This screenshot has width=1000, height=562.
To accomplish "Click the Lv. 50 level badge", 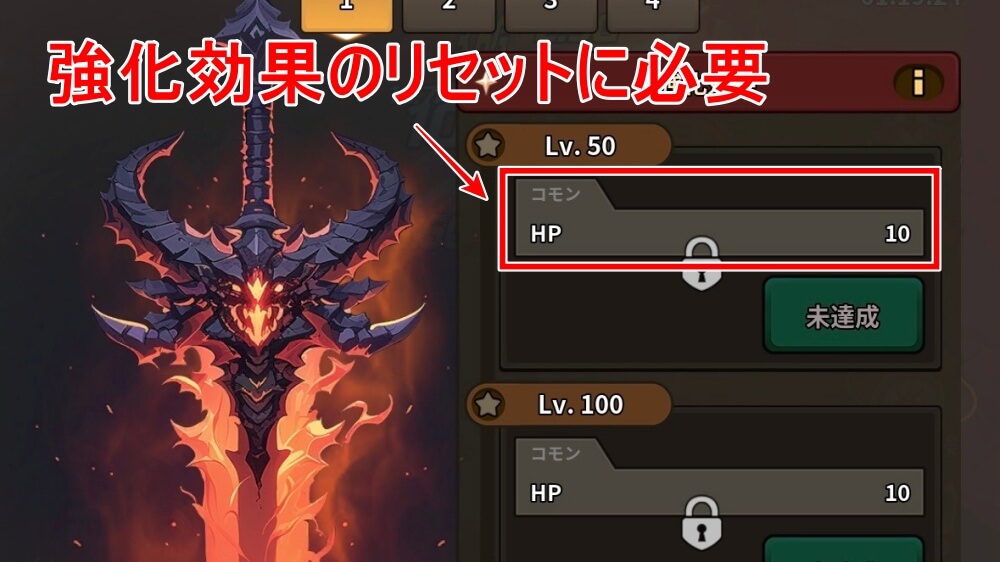I will [569, 146].
